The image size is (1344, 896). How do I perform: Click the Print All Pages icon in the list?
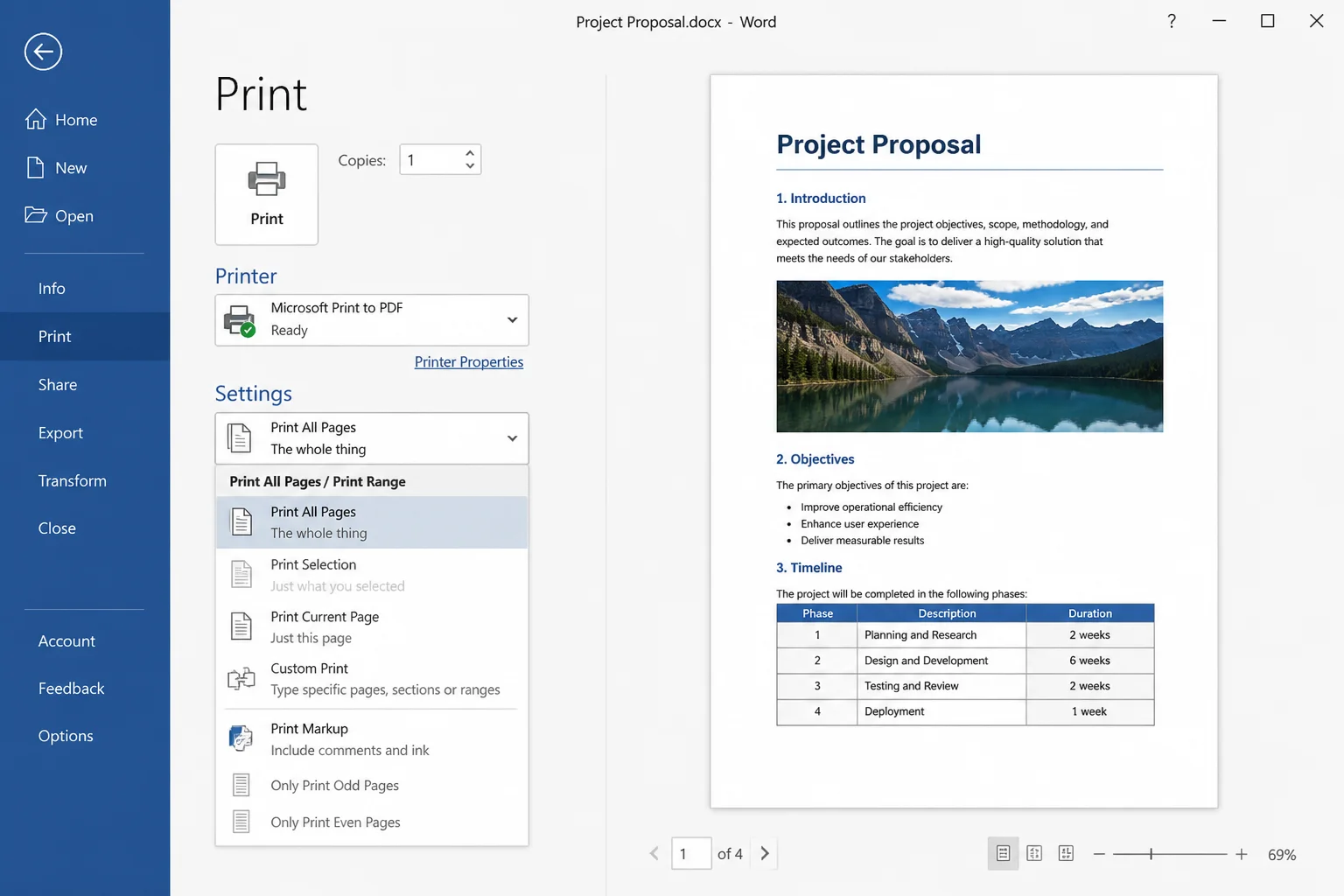coord(241,522)
